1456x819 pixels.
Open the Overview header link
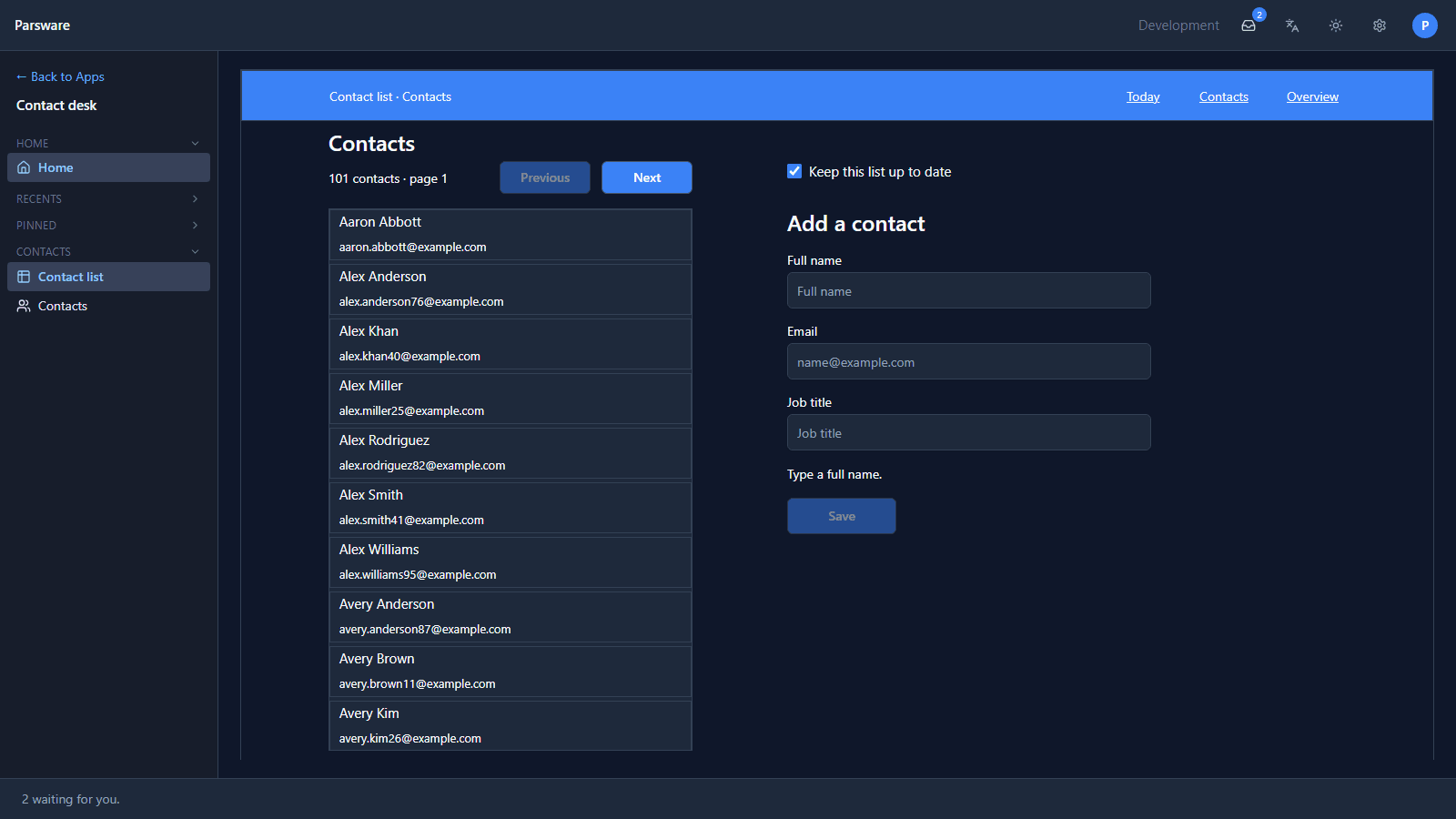click(x=1312, y=96)
